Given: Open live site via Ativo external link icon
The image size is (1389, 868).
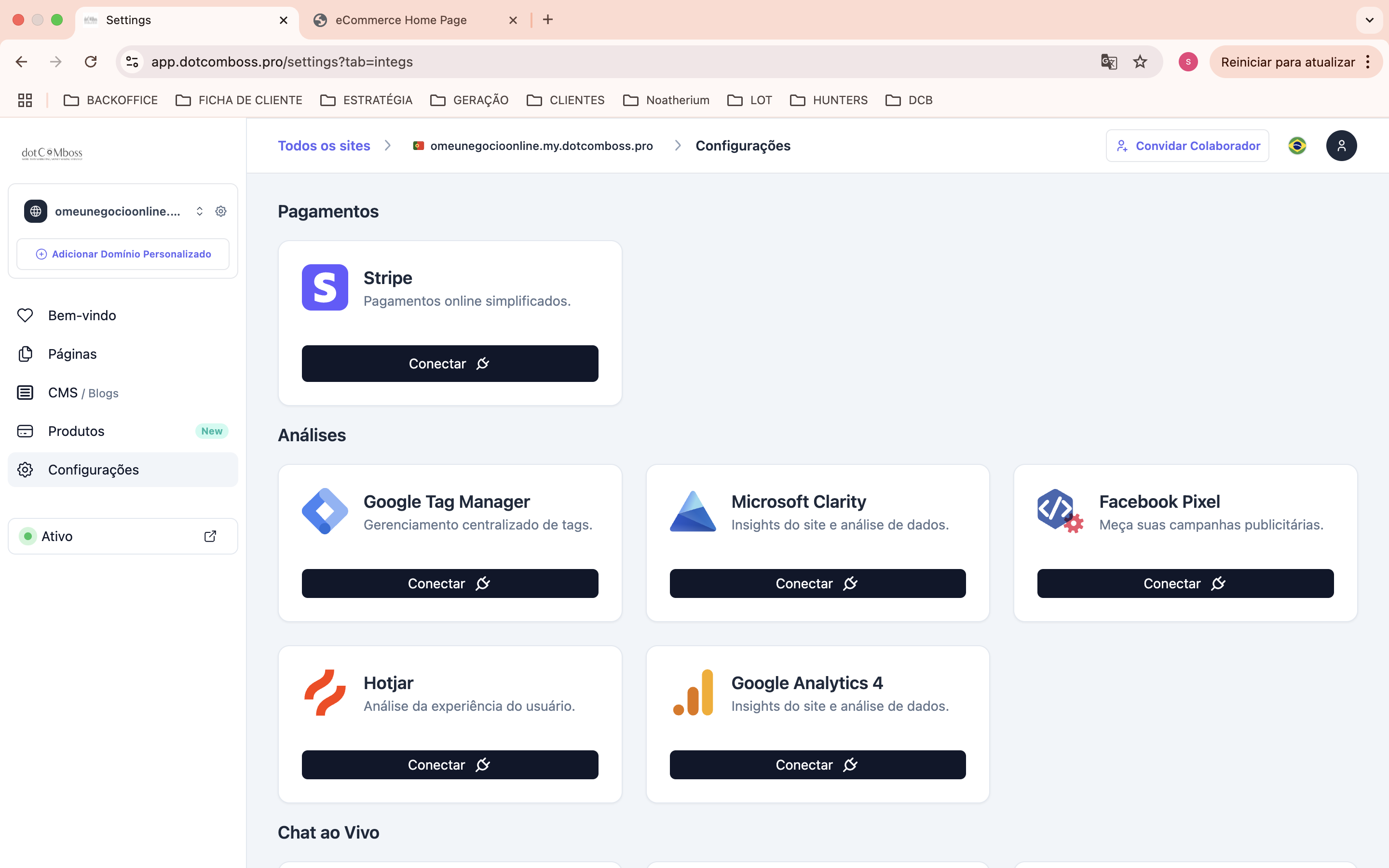Looking at the screenshot, I should 210,536.
